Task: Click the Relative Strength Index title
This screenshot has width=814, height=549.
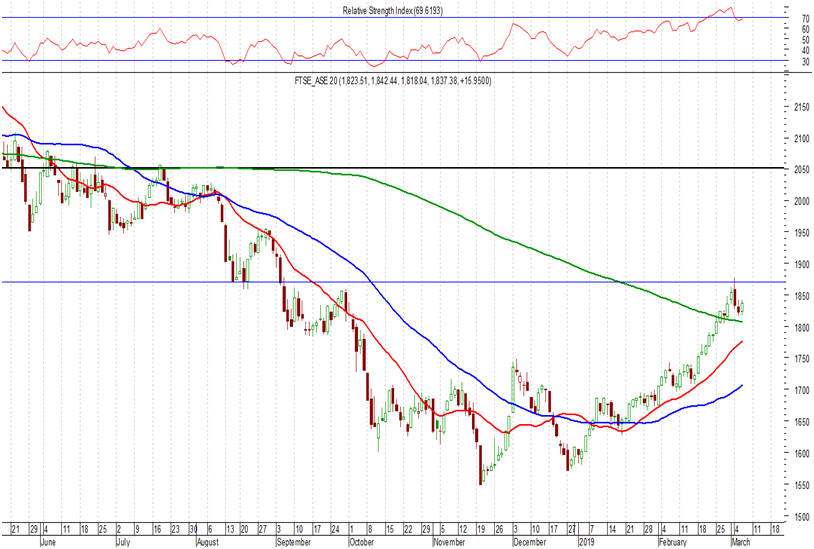Action: click(x=392, y=10)
